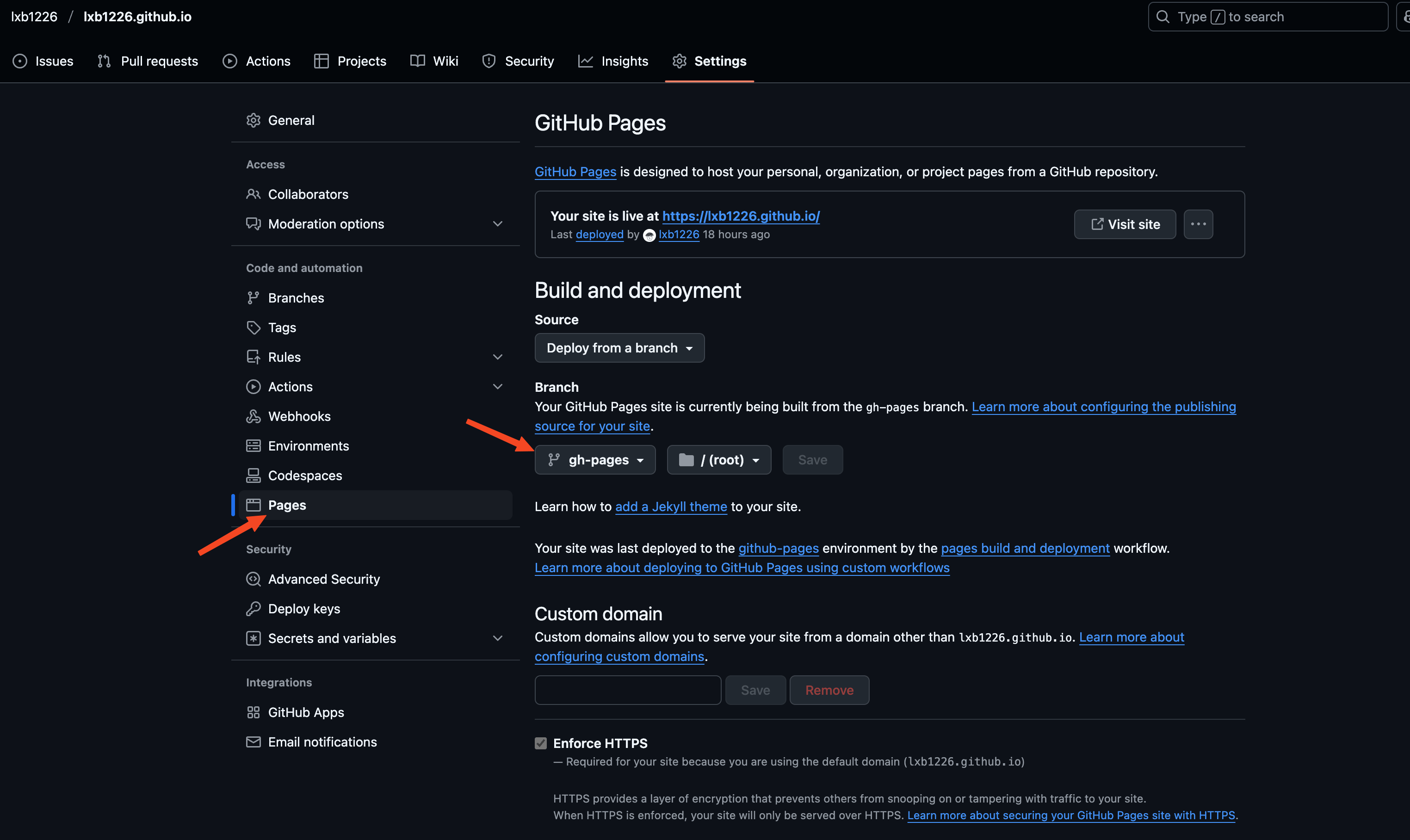Open the https://lxb1226.github.io/ live link
The width and height of the screenshot is (1410, 840).
(741, 216)
